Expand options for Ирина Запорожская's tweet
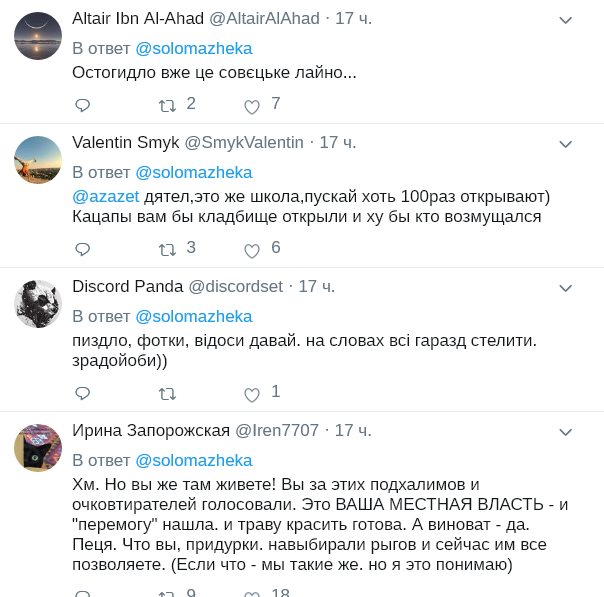This screenshot has width=604, height=597. (x=565, y=432)
